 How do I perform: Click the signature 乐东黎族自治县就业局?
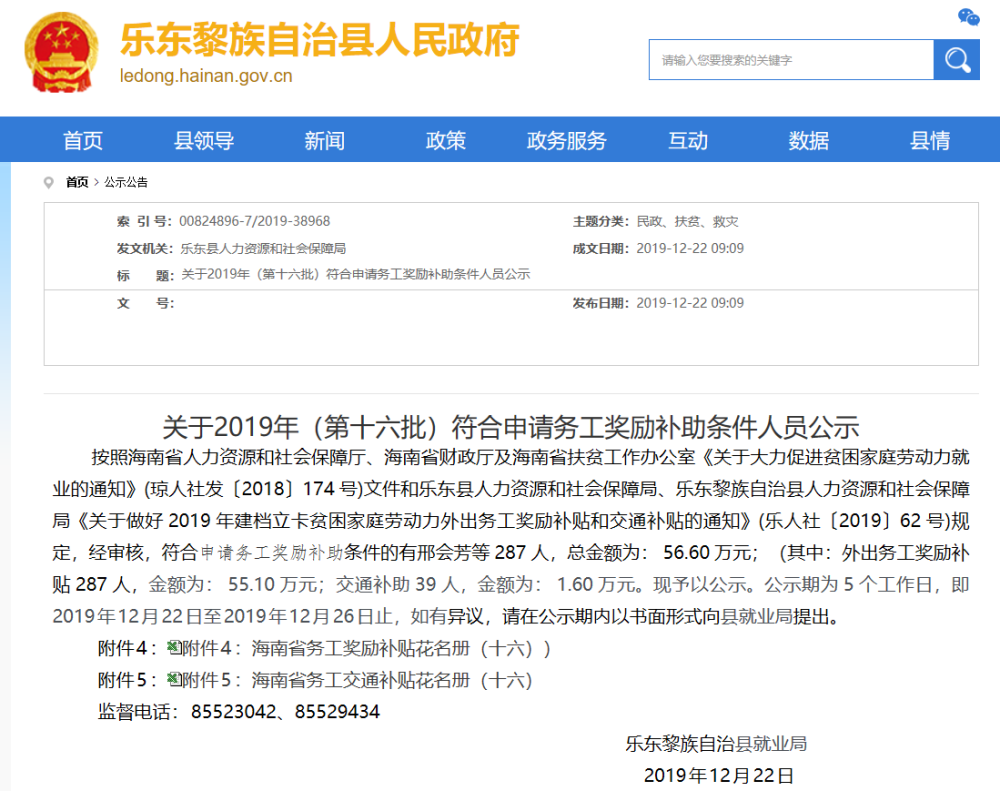click(x=716, y=744)
